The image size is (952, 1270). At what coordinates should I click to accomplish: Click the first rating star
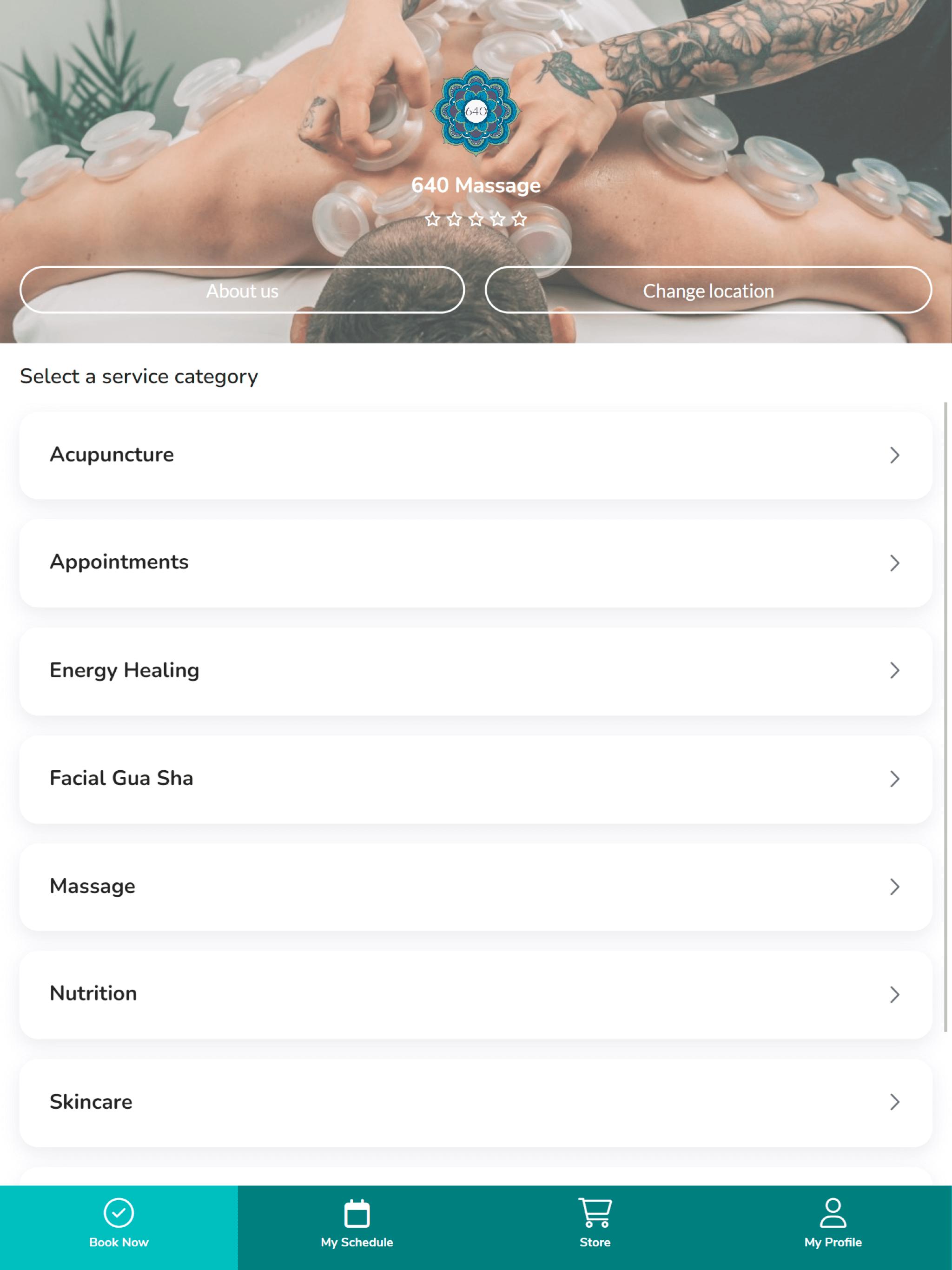(432, 219)
